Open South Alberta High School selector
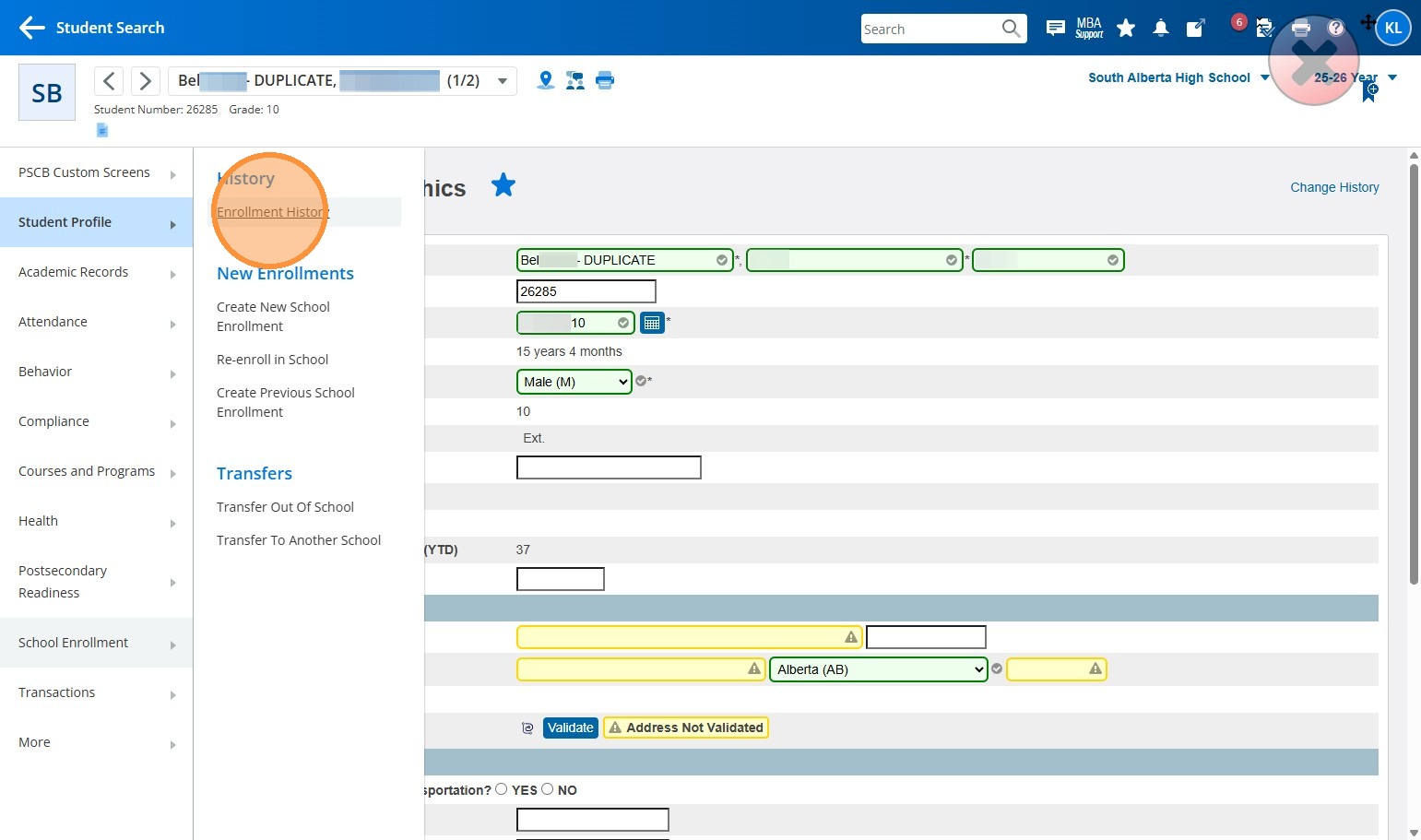This screenshot has height=840, width=1421. [1178, 77]
